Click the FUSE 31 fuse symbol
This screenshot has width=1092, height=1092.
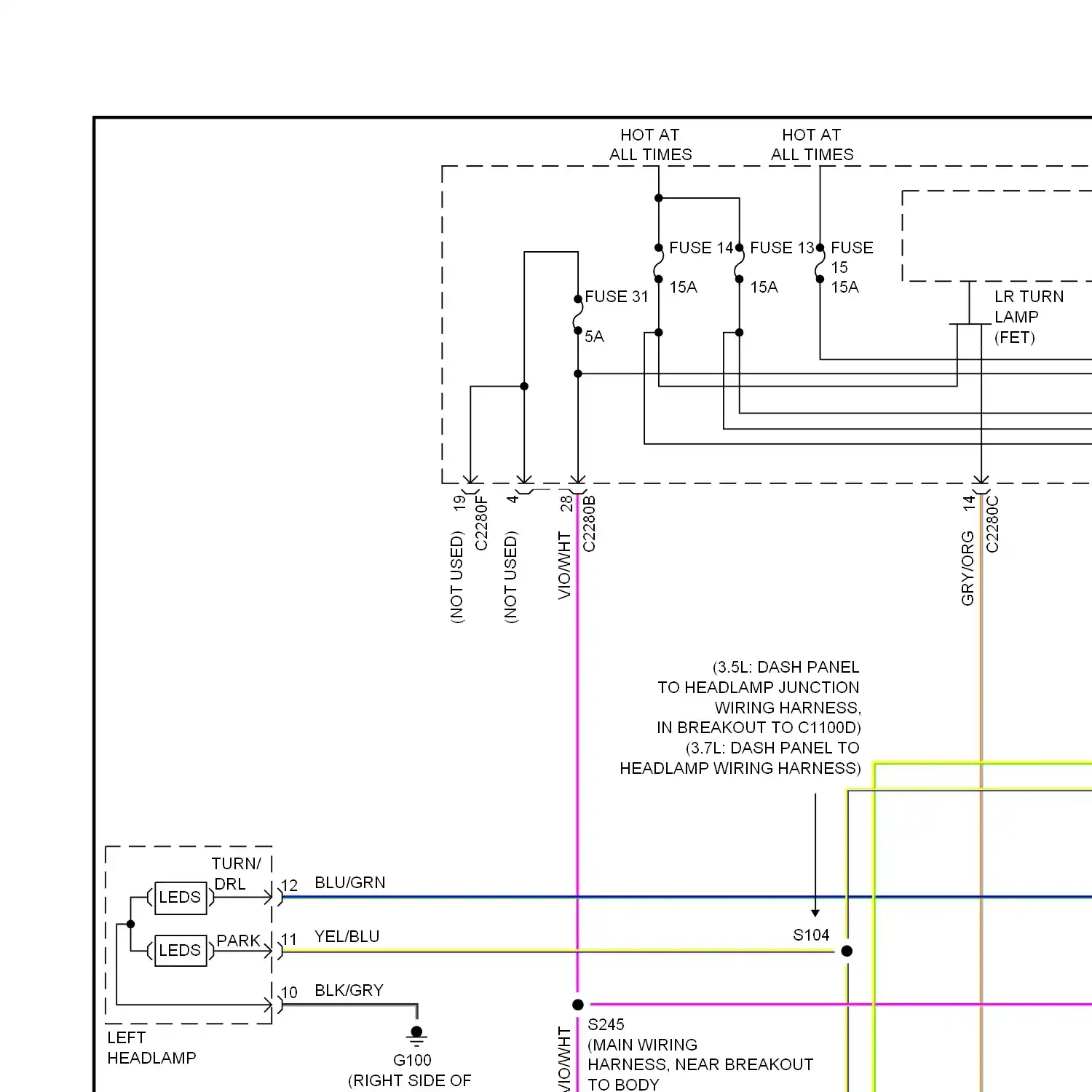click(578, 315)
